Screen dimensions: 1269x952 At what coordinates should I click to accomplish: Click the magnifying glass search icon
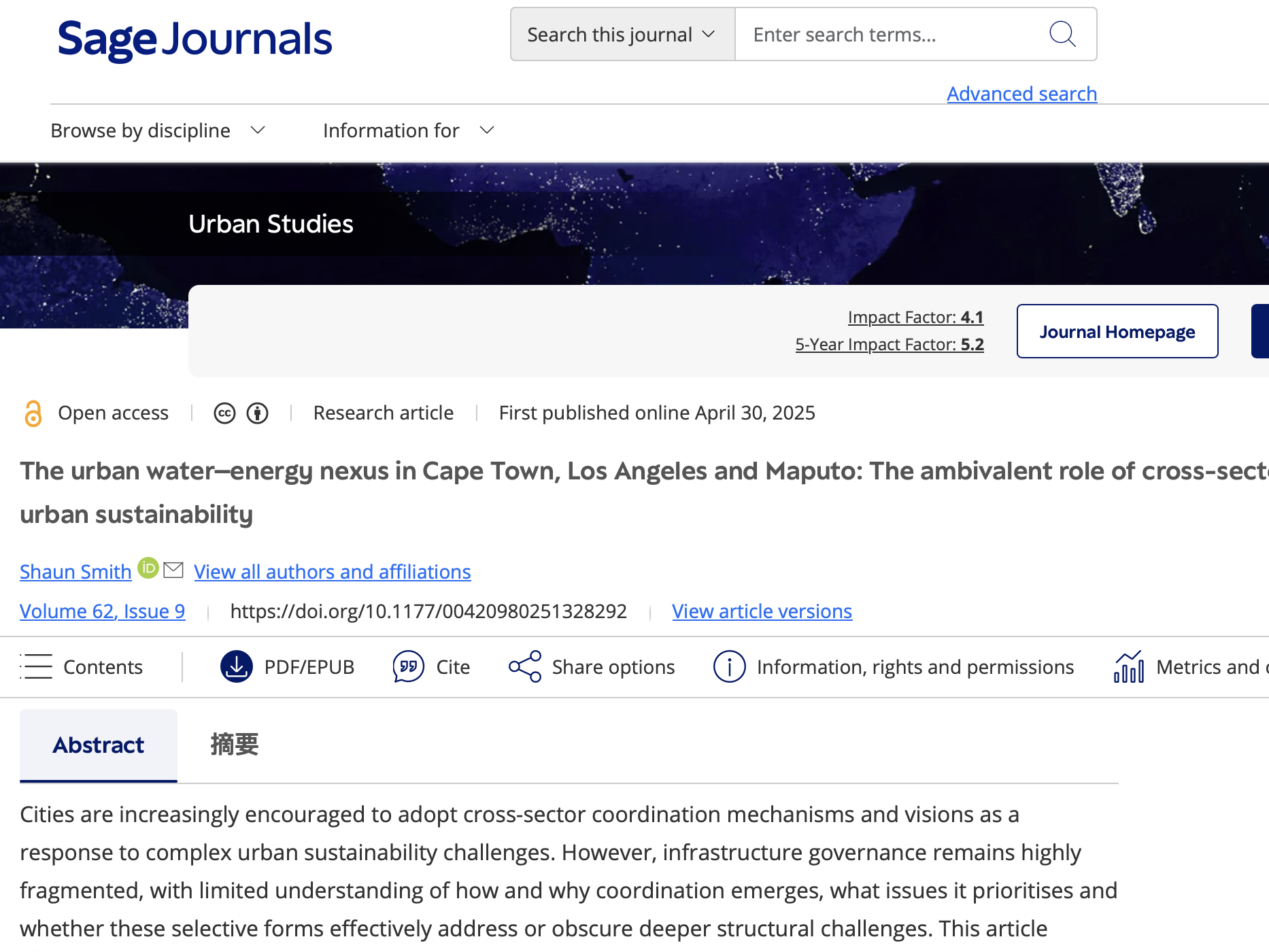point(1062,34)
